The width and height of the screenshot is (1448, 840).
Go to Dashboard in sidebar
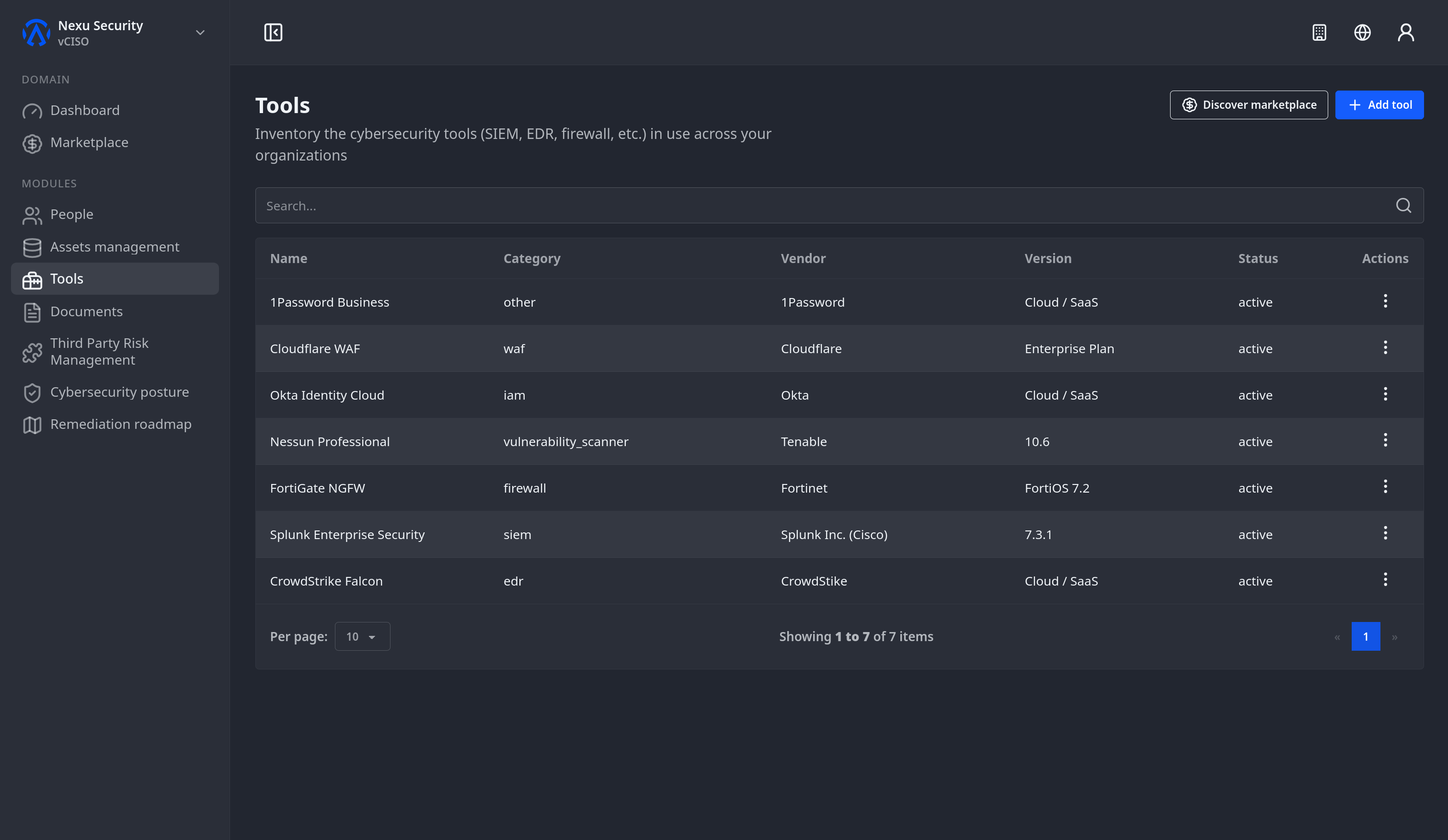pyautogui.click(x=115, y=110)
